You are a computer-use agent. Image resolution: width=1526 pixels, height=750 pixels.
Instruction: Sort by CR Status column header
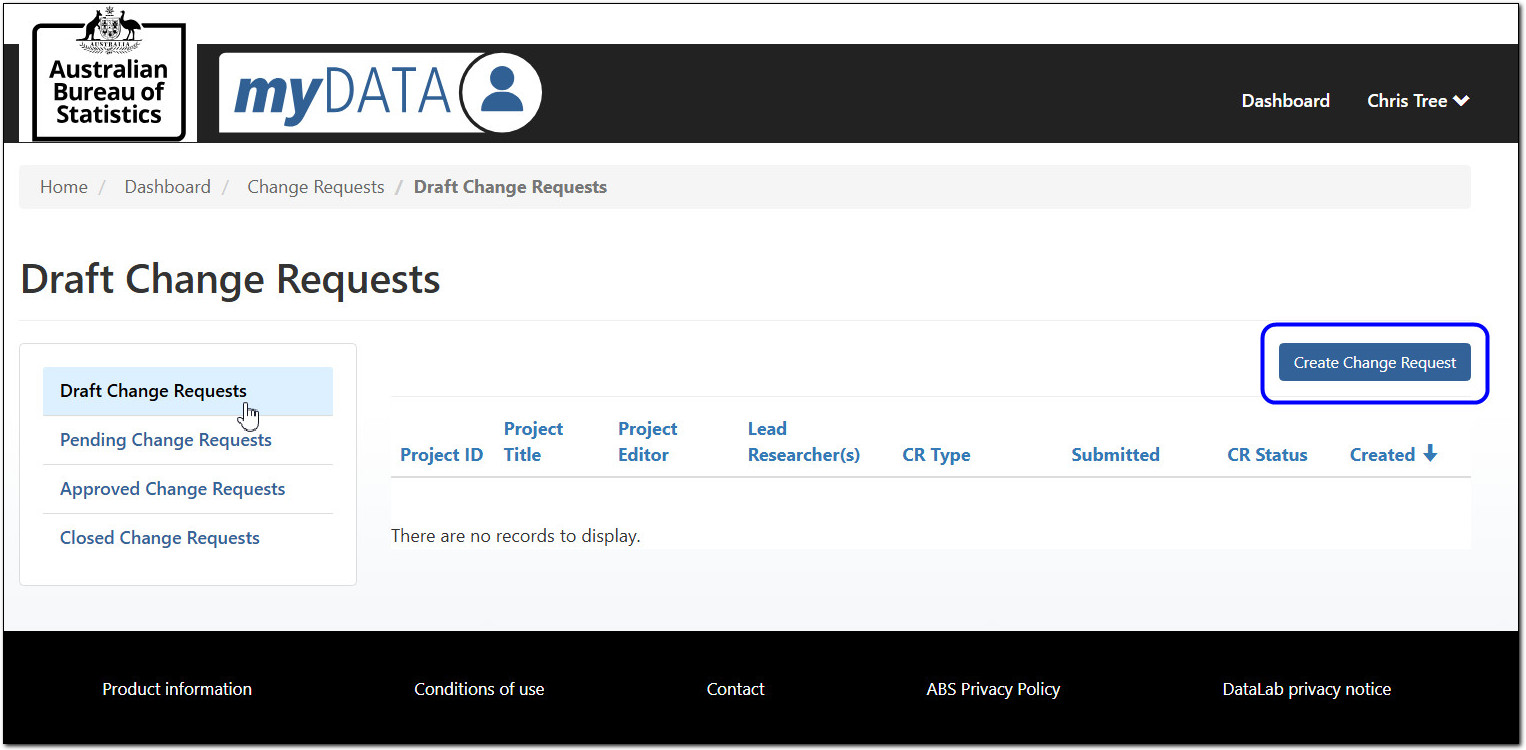click(x=1267, y=455)
